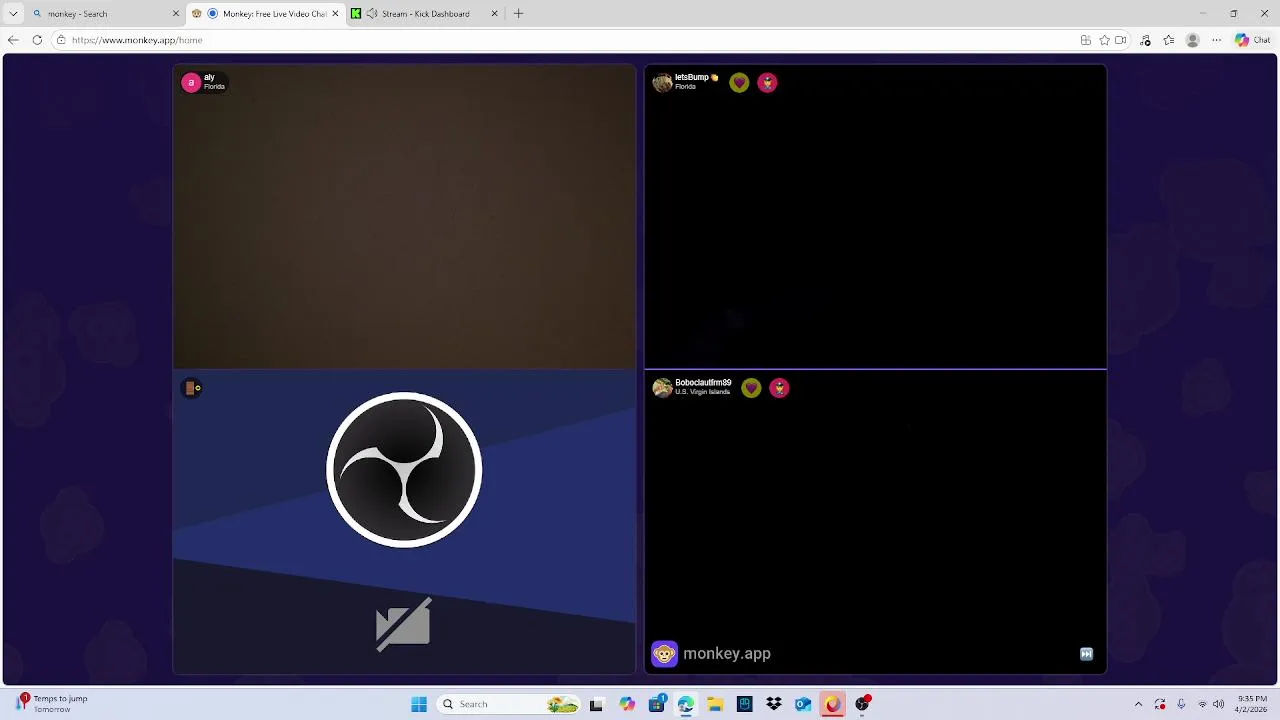Open Microsoft Edge taskbar icon
The width and height of the screenshot is (1280, 720).
(686, 704)
